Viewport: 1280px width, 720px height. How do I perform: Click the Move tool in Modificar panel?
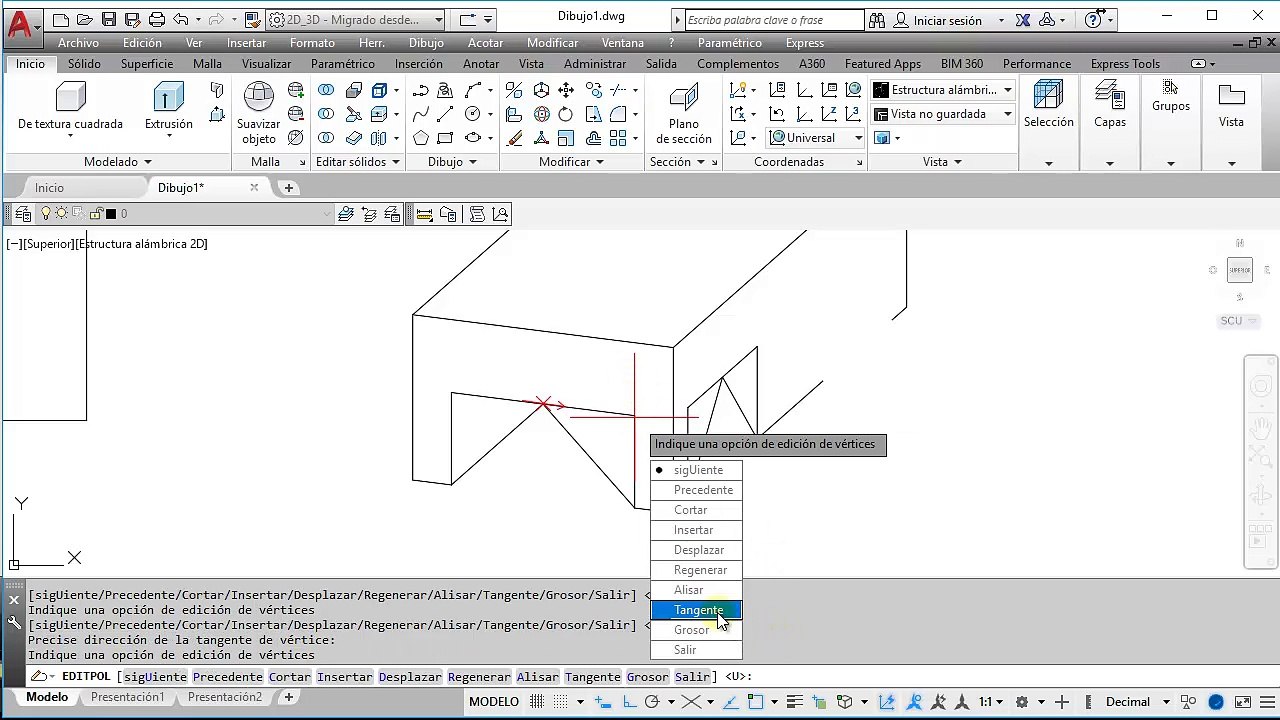[566, 90]
